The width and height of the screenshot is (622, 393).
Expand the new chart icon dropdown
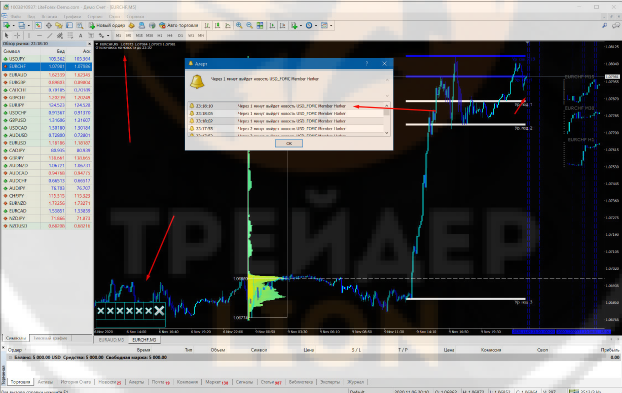pos(13,25)
